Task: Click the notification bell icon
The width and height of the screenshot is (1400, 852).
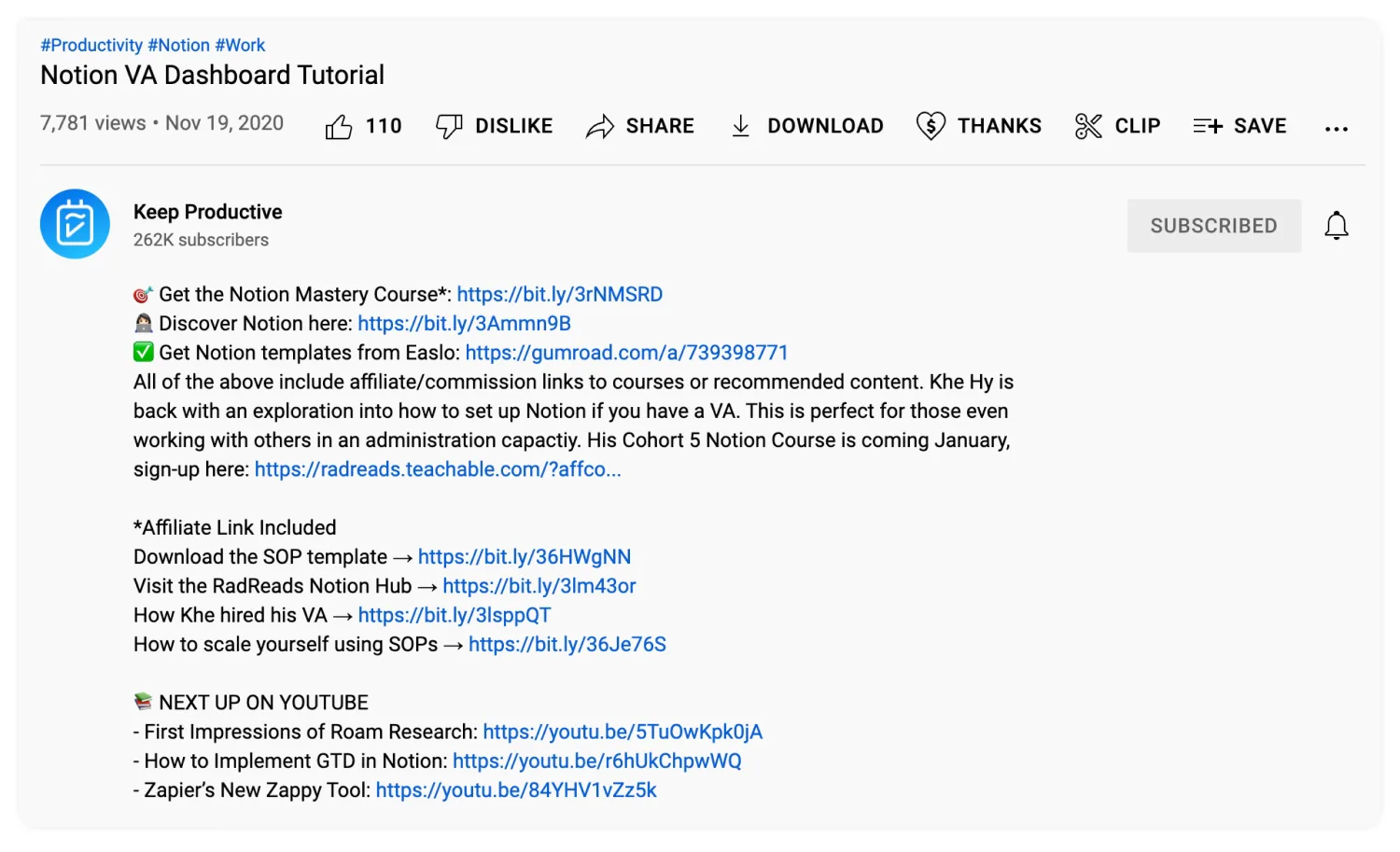Action: click(x=1337, y=225)
